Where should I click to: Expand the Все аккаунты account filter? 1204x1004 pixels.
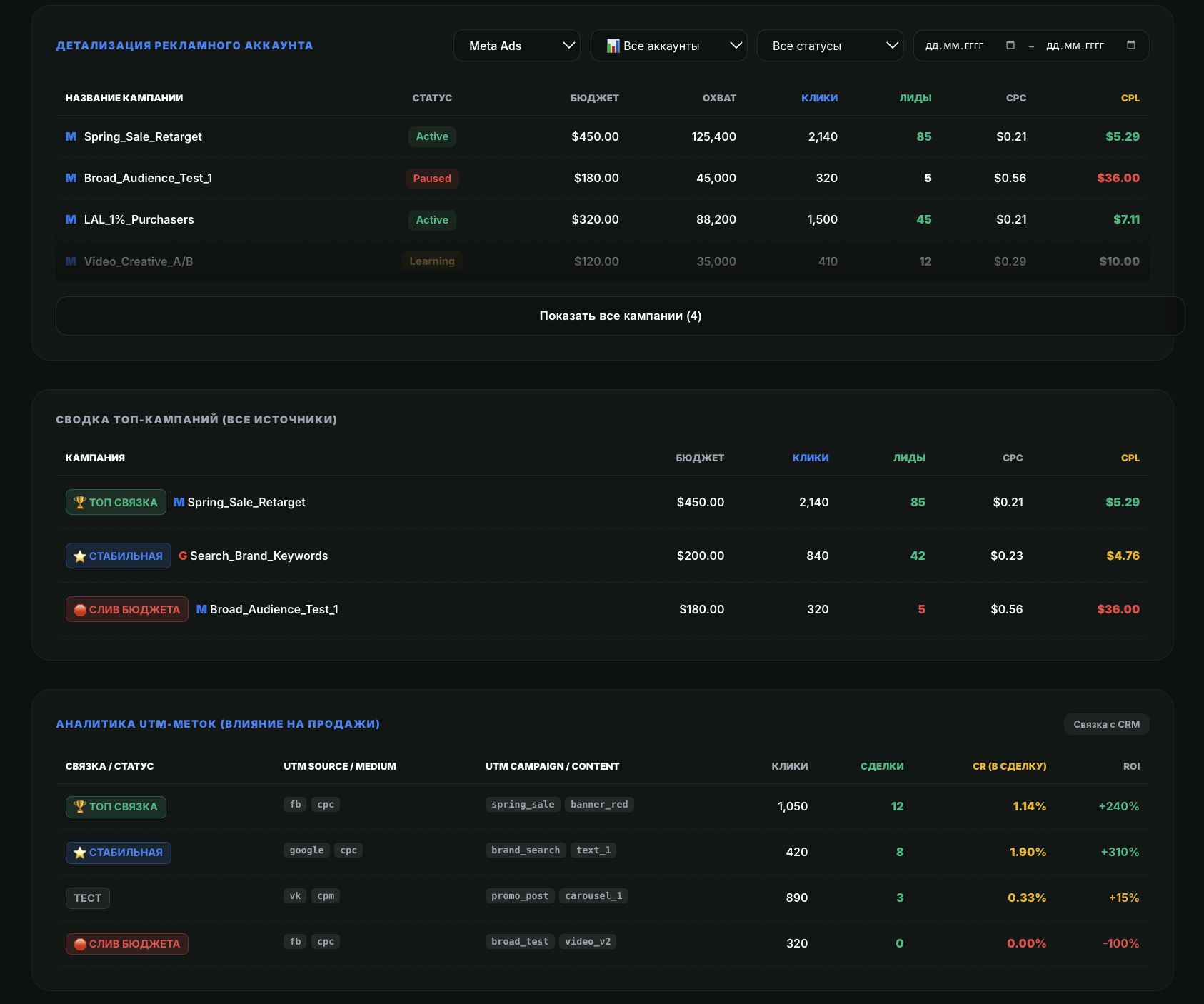[668, 46]
